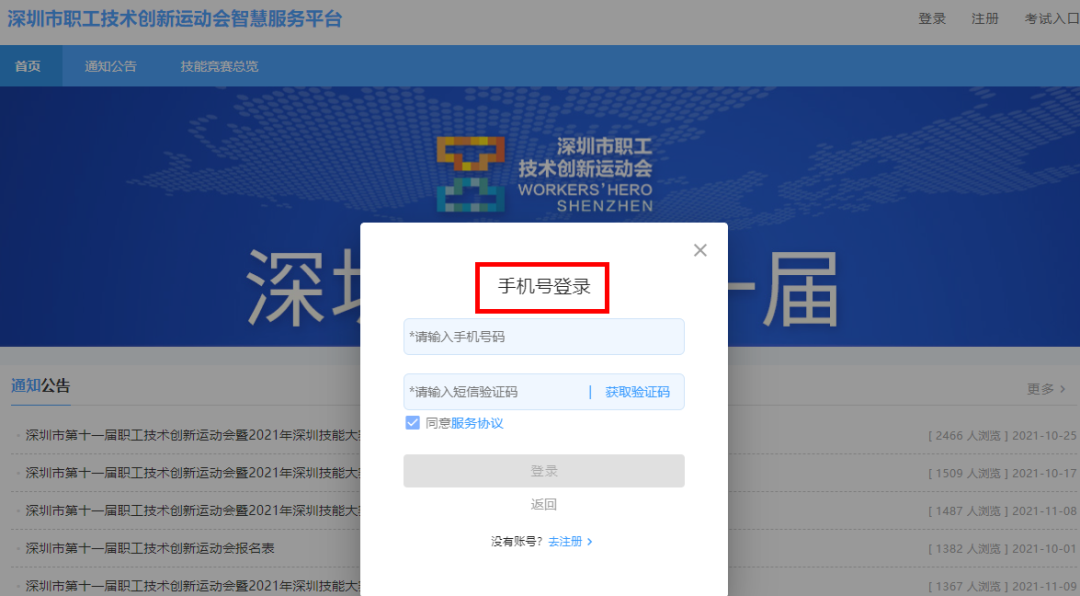The height and width of the screenshot is (596, 1080).
Task: Click the chevron next to 更多
Action: 1063,389
